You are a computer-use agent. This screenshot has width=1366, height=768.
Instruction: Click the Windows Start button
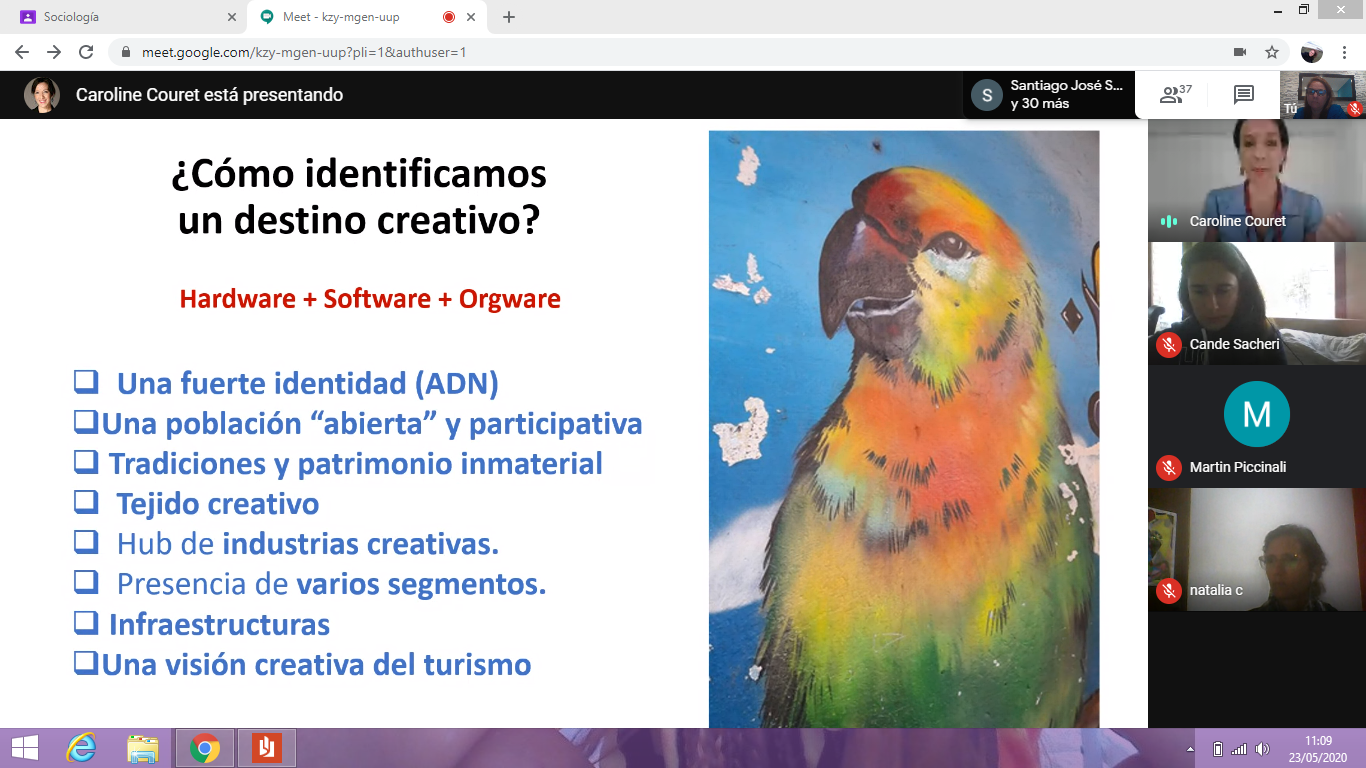point(24,748)
